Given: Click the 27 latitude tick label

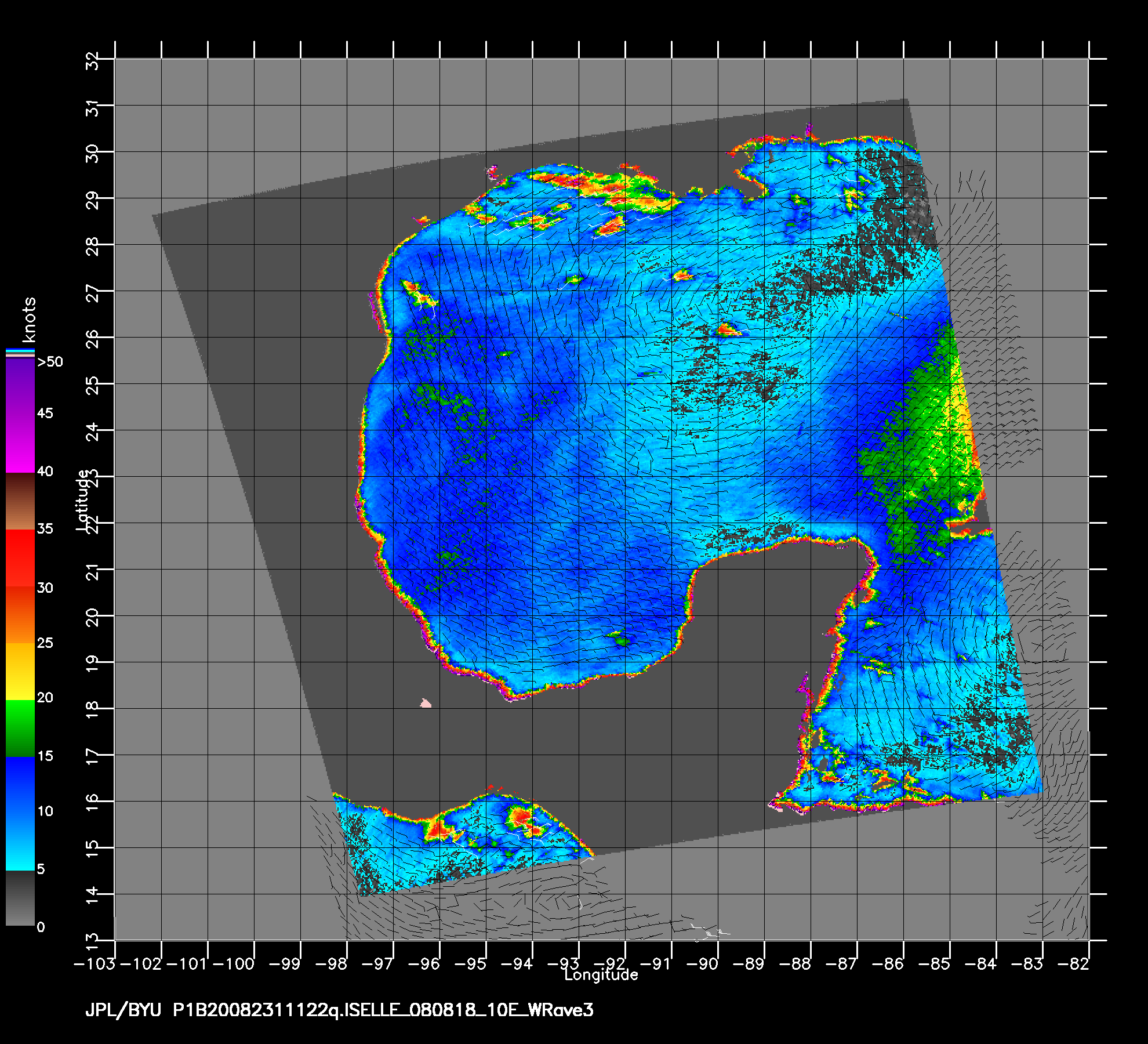Looking at the screenshot, I should pos(92,293).
